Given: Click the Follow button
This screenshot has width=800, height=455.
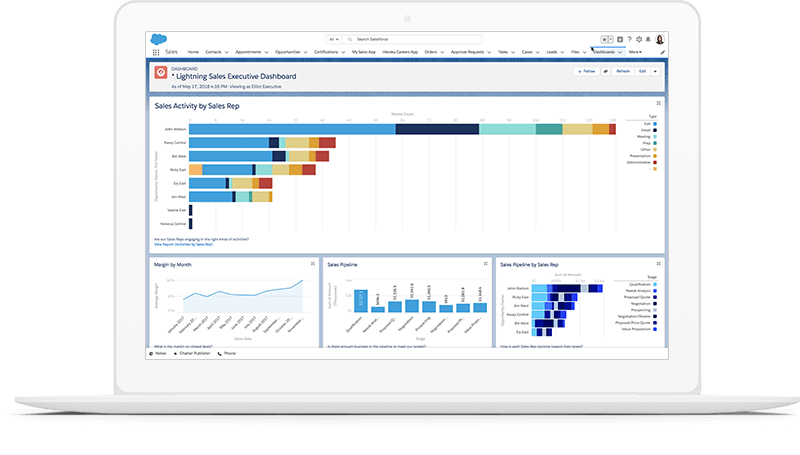Looking at the screenshot, I should (x=586, y=71).
